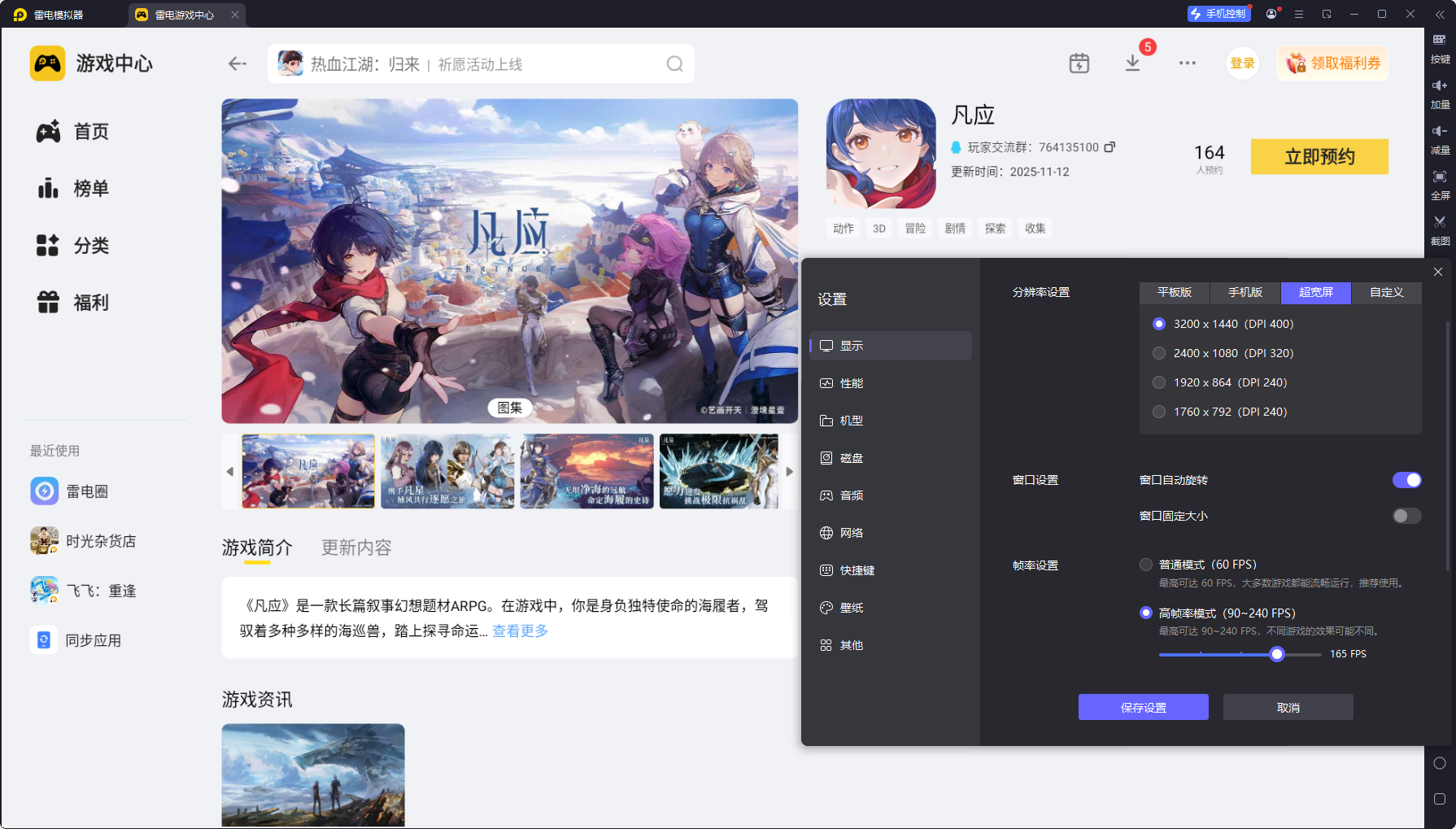Open the 图集 gallery on banner

(510, 408)
